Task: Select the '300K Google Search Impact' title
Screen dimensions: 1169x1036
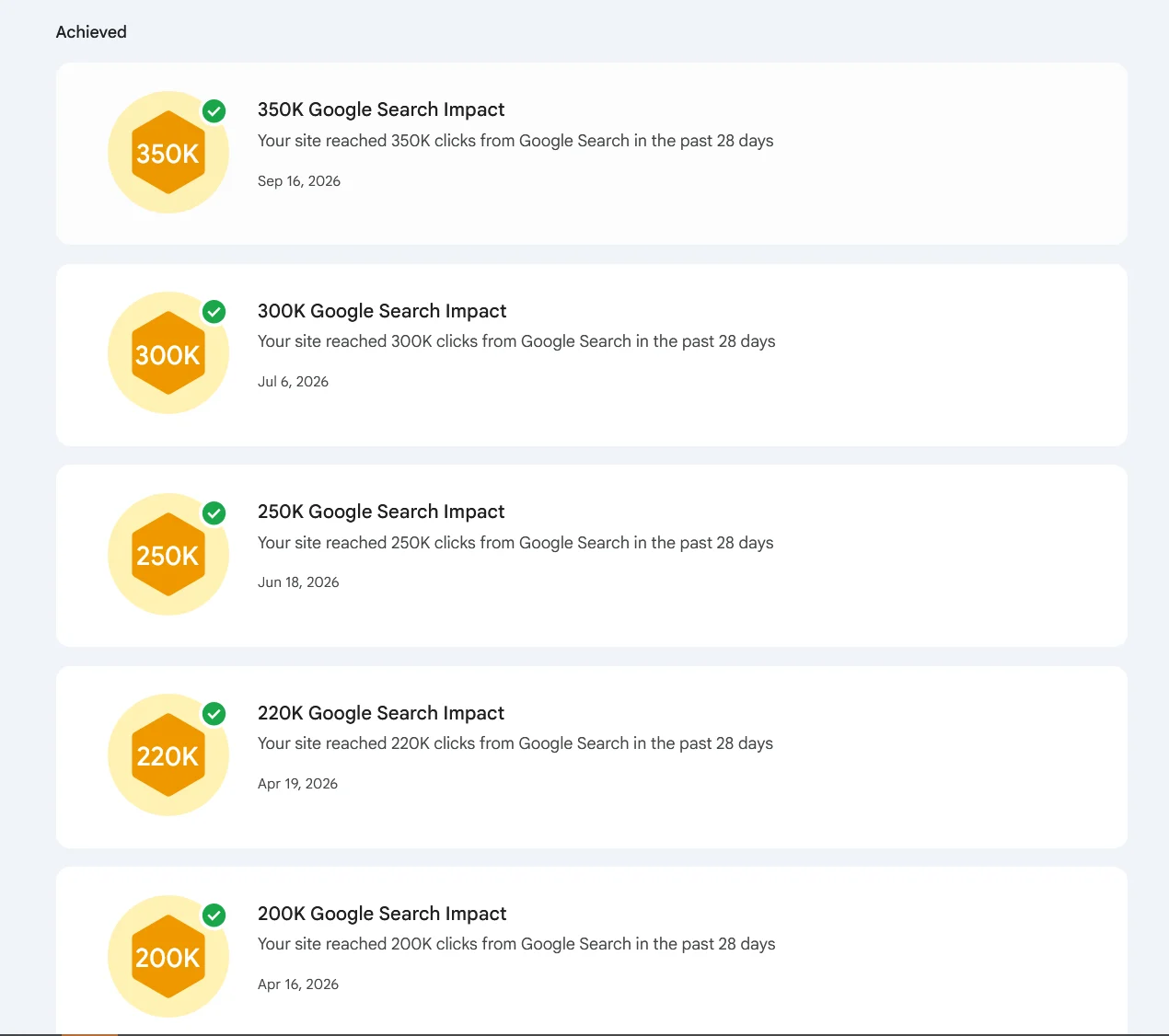Action: pos(382,311)
